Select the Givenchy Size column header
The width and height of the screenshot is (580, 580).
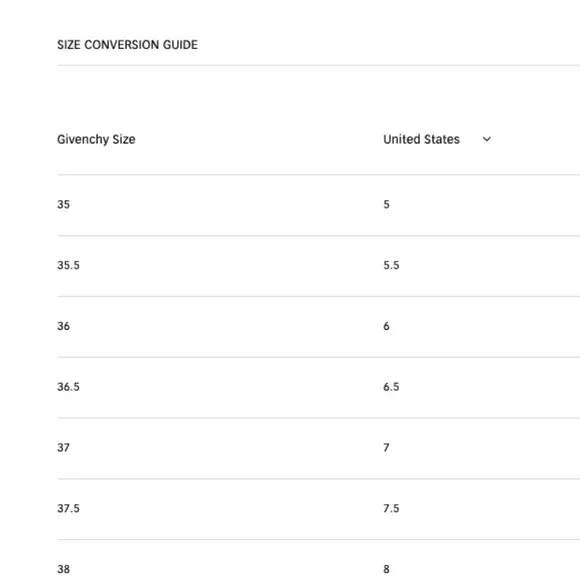(x=96, y=139)
